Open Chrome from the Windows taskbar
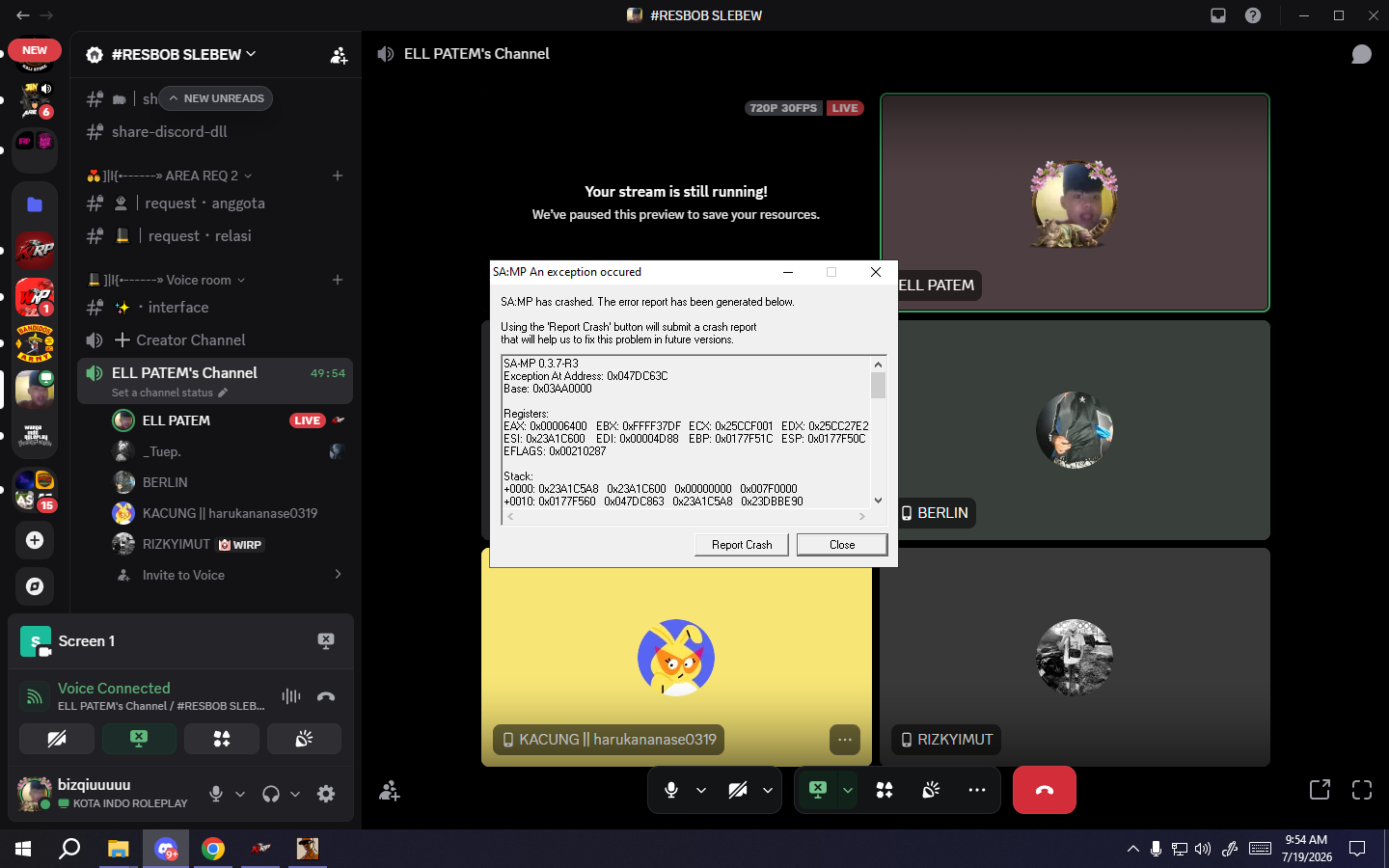This screenshot has height=868, width=1389. coord(213,849)
